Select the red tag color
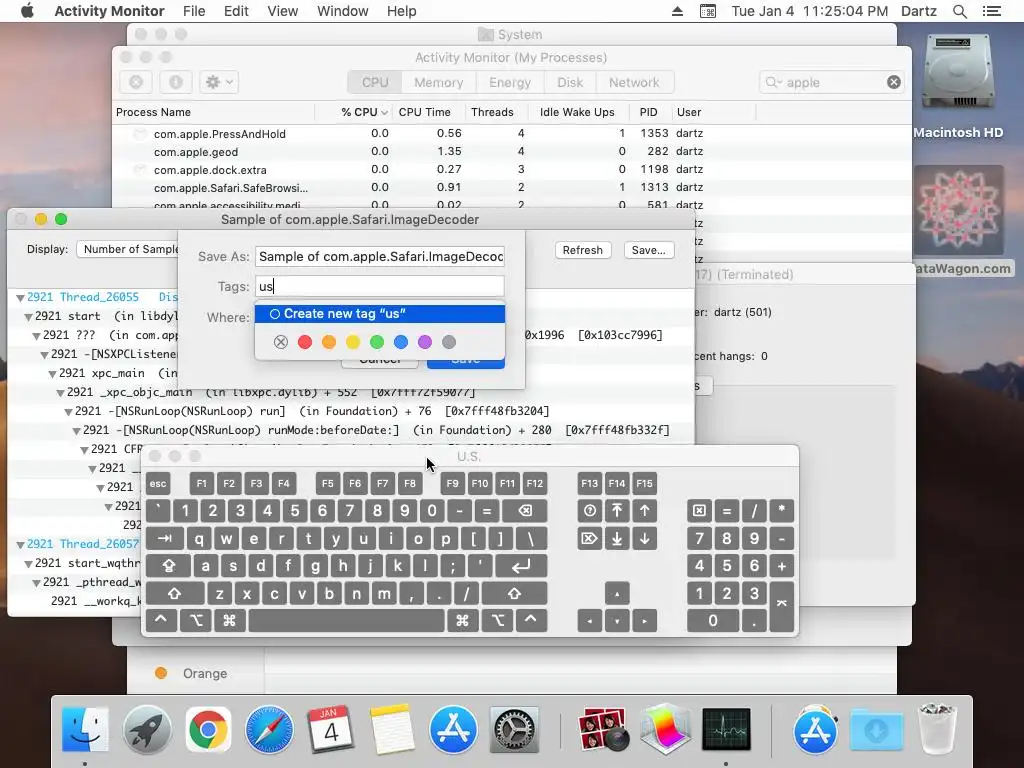This screenshot has width=1024, height=768. pos(304,342)
